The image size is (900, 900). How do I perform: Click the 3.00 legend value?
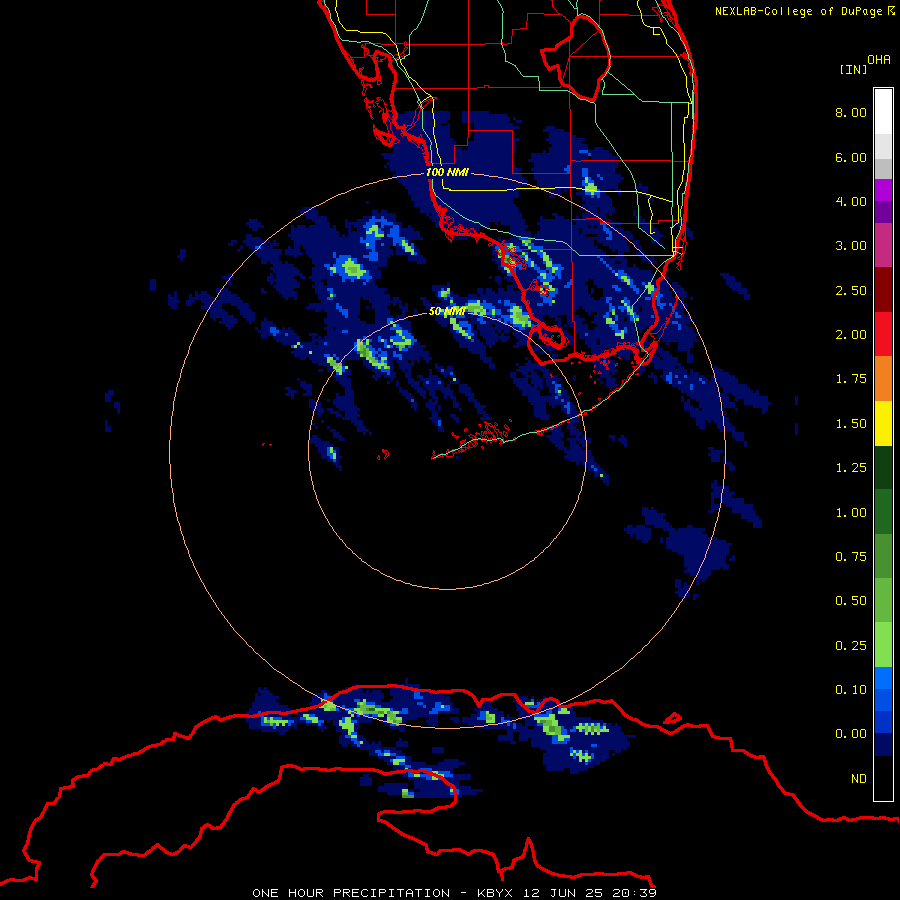point(851,246)
